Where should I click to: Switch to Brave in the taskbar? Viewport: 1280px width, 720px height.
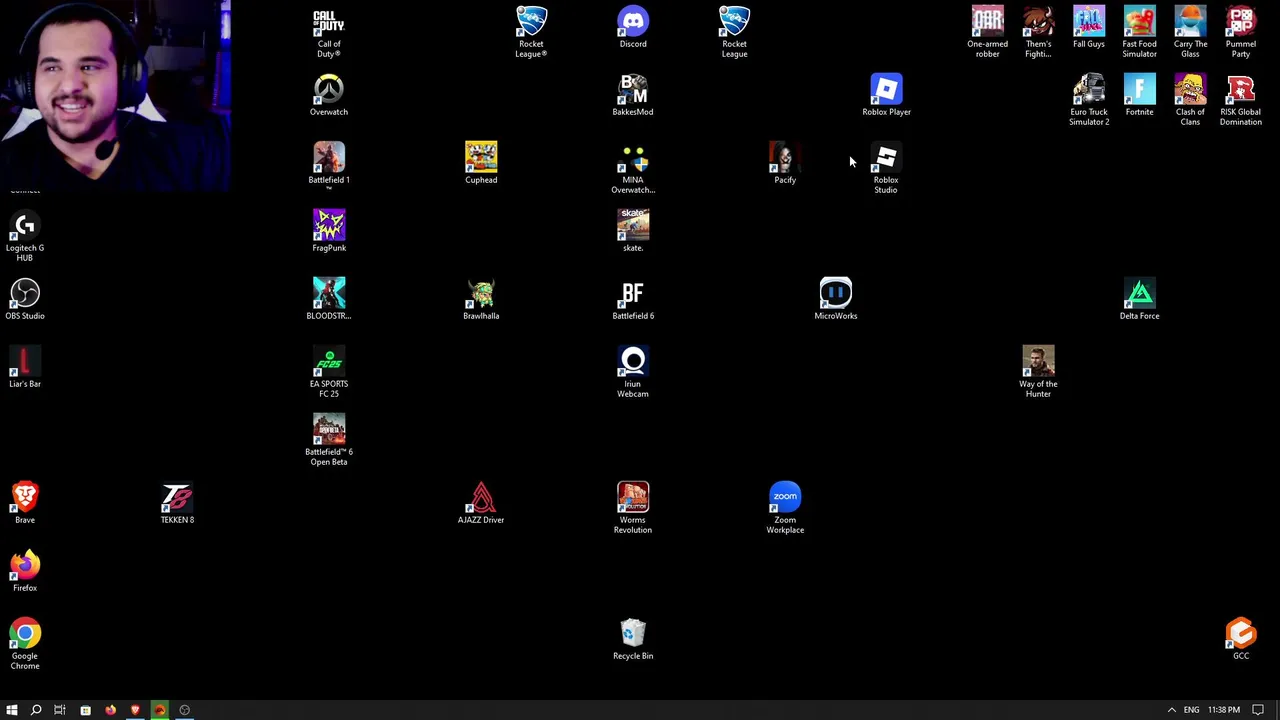(135, 710)
